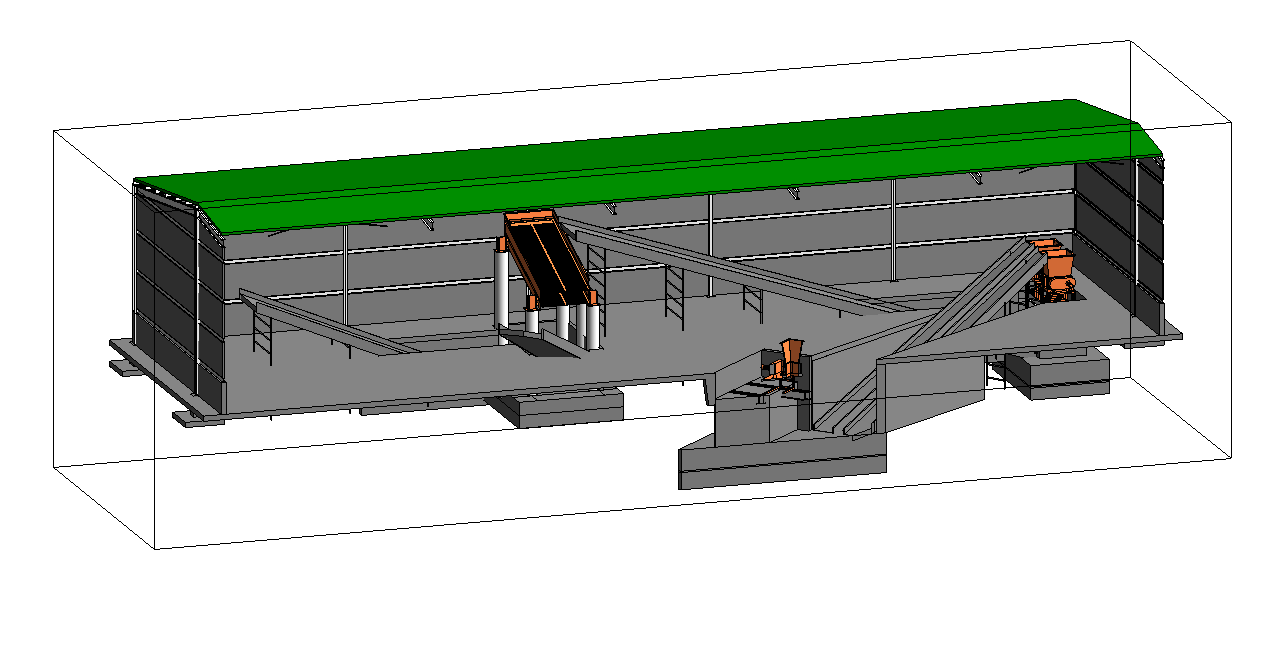Viewport: 1275px width, 654px height.
Task: Select the green roof of the building
Action: click(650, 165)
